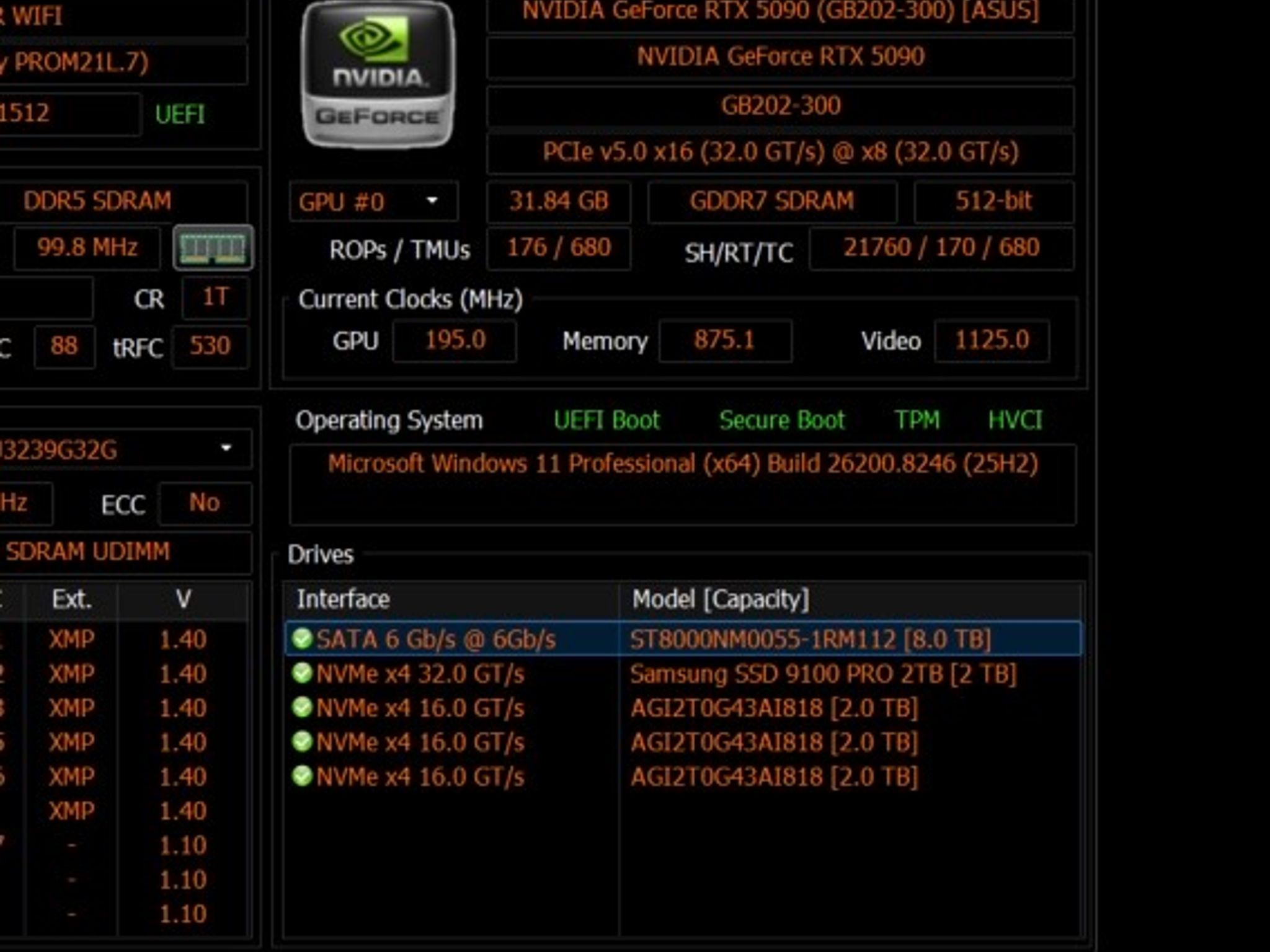Click the Model [Capacity] column header
The image size is (1270, 952).
(x=850, y=599)
